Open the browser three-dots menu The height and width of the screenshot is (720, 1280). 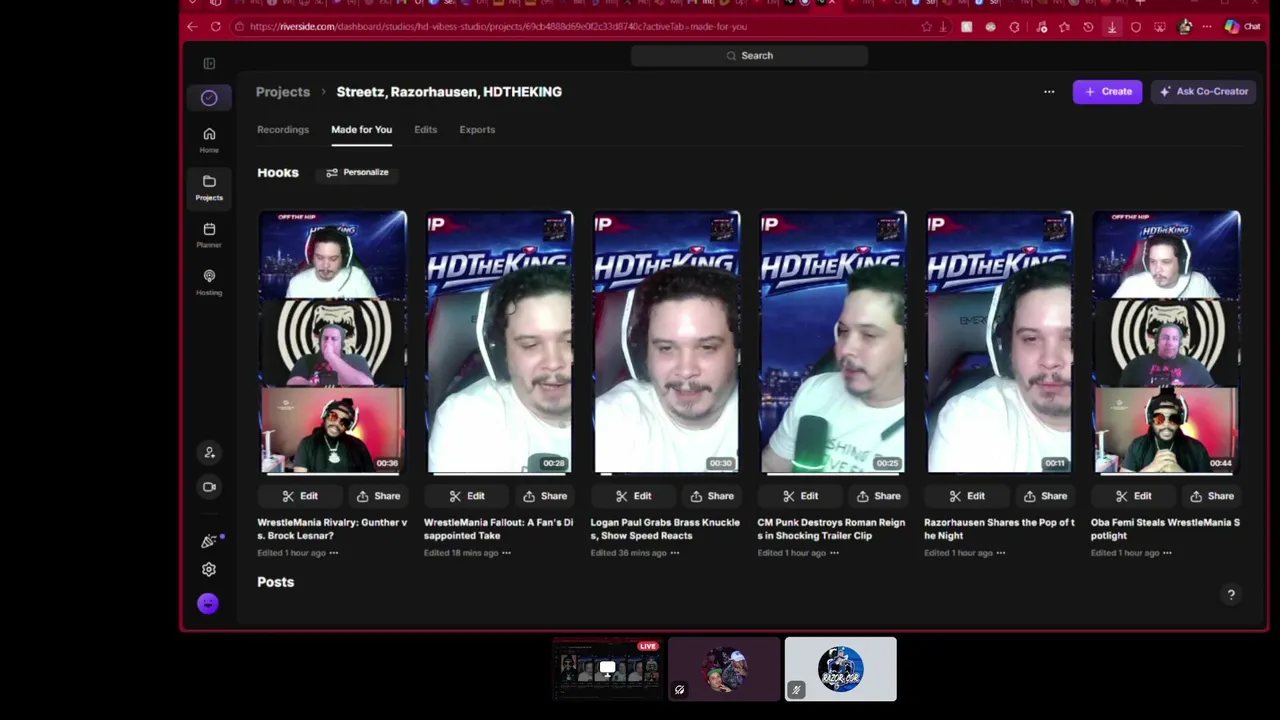(1208, 27)
